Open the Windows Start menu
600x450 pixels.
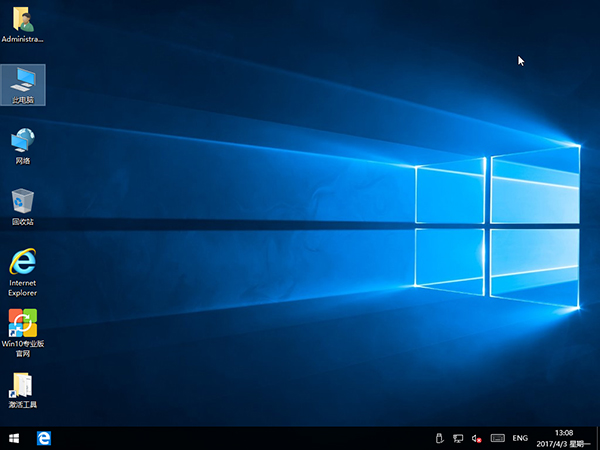coord(14,438)
